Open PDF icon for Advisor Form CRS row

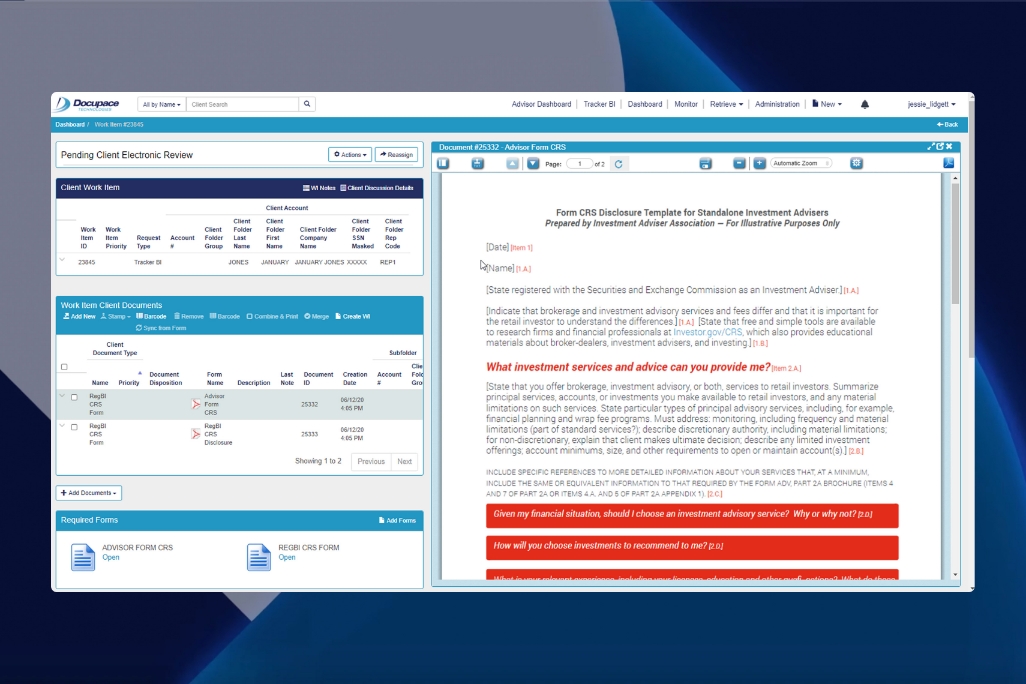point(196,405)
